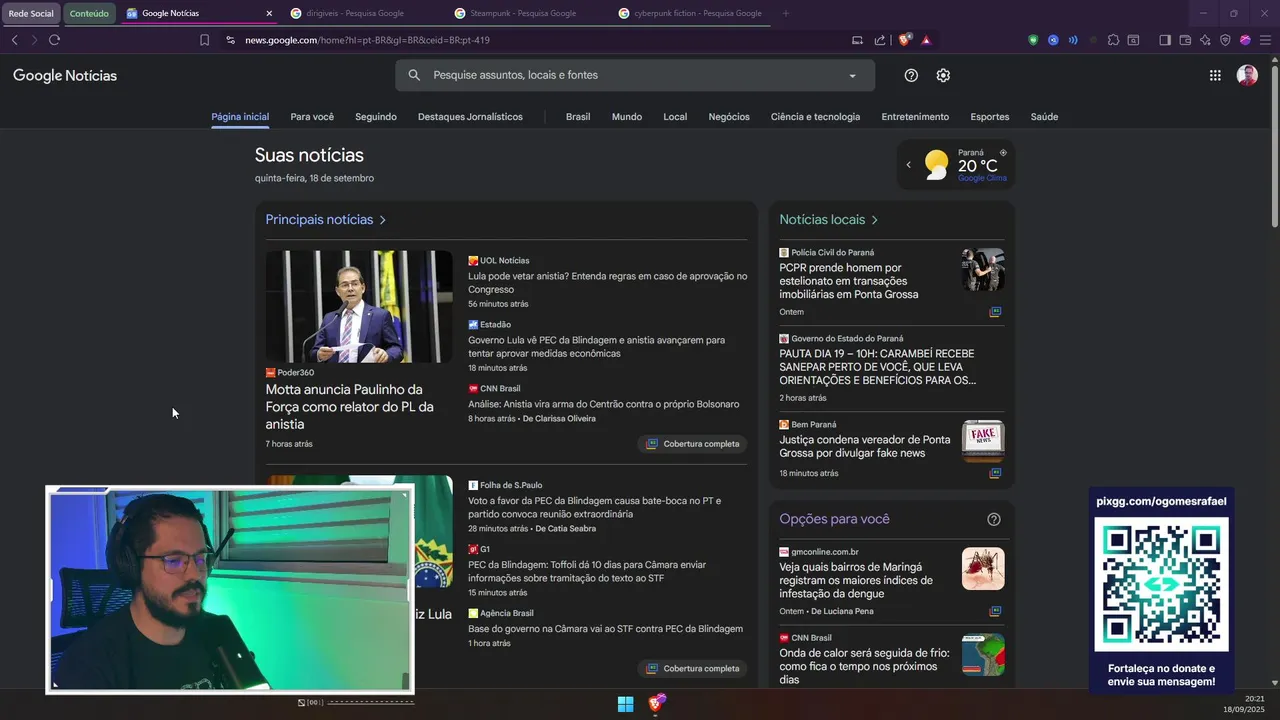This screenshot has height=720, width=1280.
Task: Open the Esportes section
Action: (990, 117)
